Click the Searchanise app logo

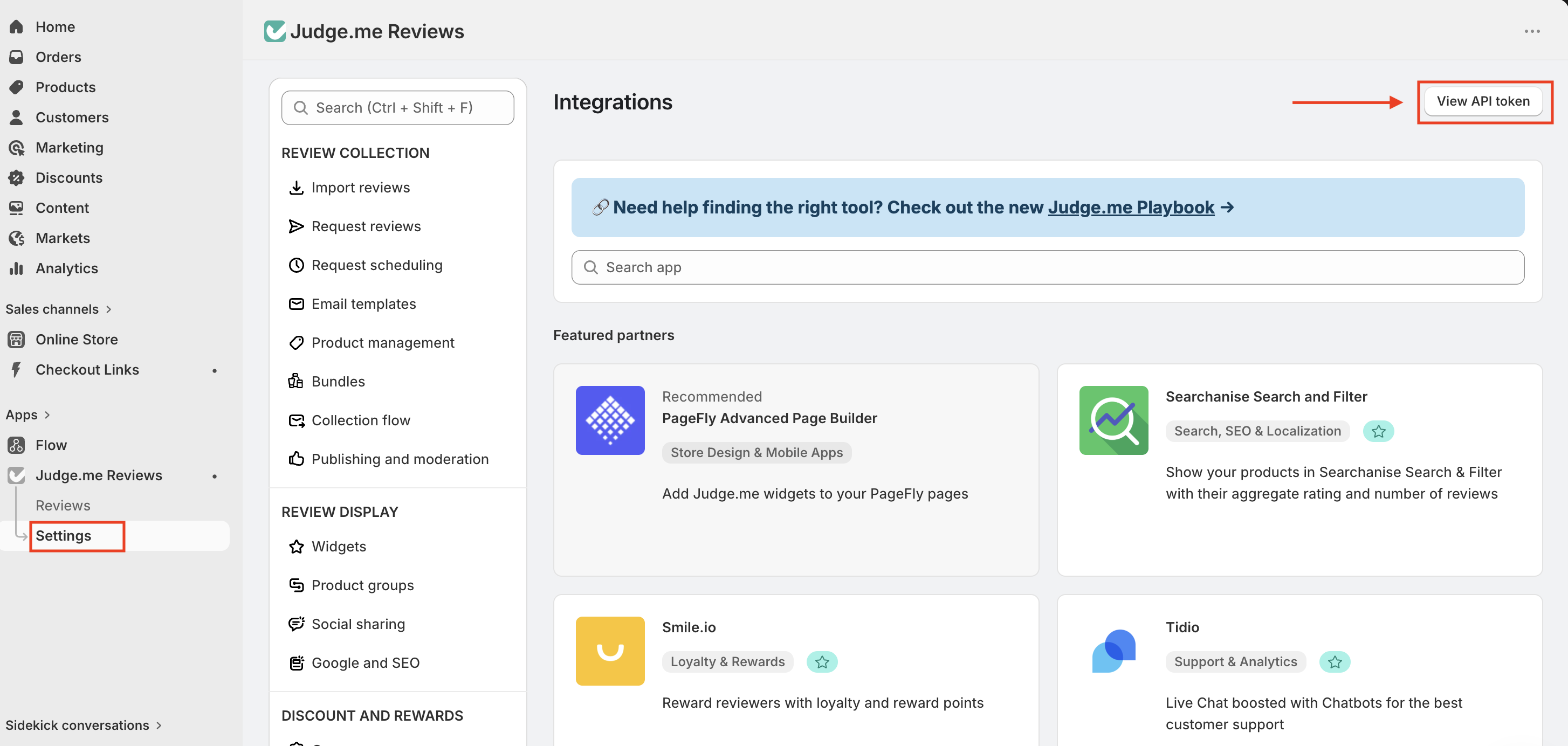pyautogui.click(x=1113, y=420)
